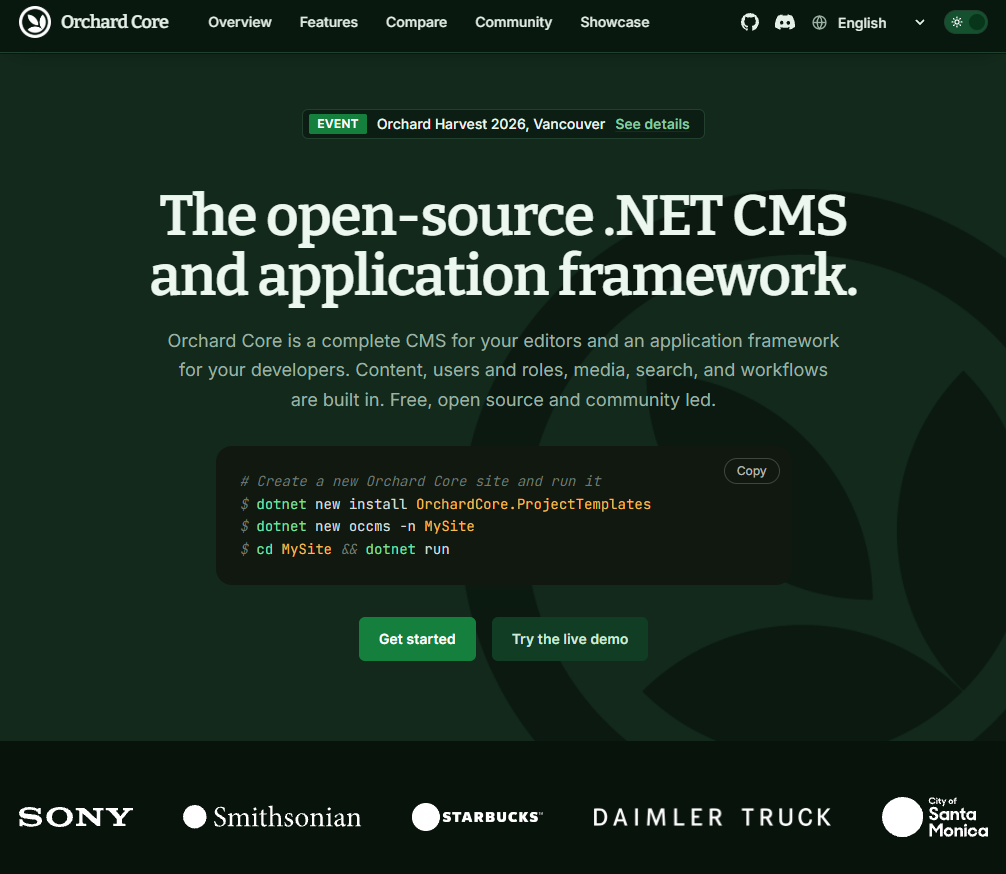The width and height of the screenshot is (1006, 874).
Task: Click the Daimler Truck logo
Action: click(x=712, y=817)
